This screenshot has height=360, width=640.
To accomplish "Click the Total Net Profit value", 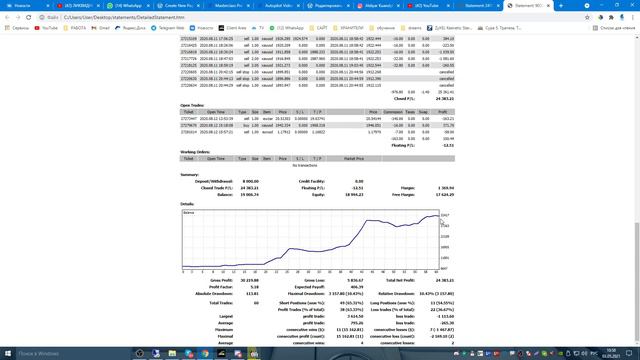I will [445, 280].
